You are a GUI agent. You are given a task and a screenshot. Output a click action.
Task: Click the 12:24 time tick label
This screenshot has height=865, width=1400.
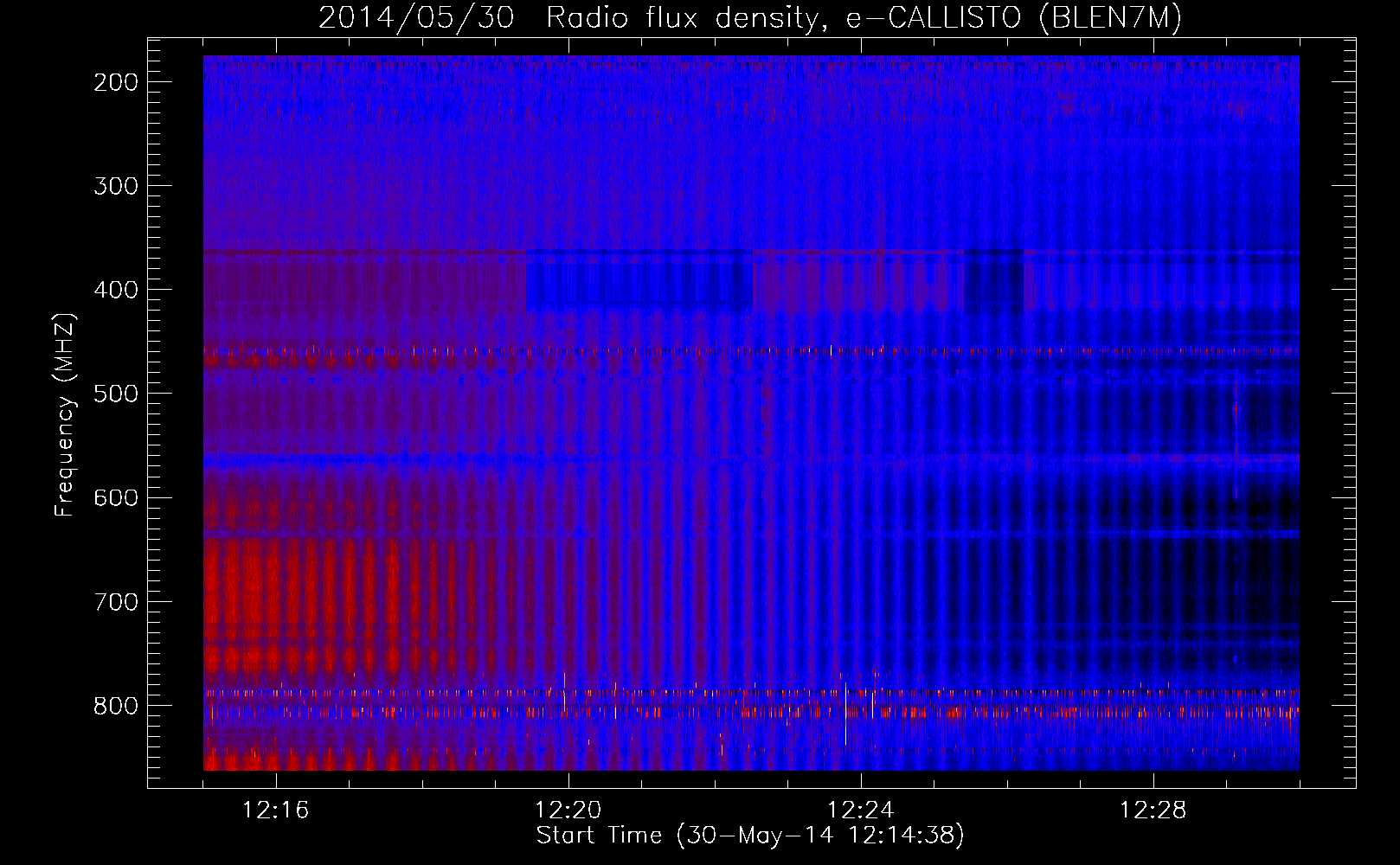point(861,811)
